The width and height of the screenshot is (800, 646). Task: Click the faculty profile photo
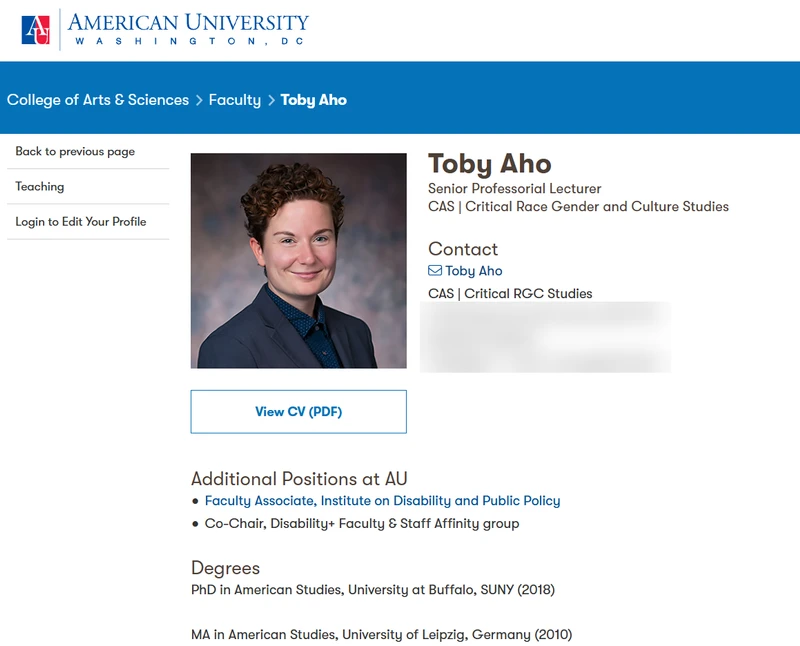pos(298,261)
